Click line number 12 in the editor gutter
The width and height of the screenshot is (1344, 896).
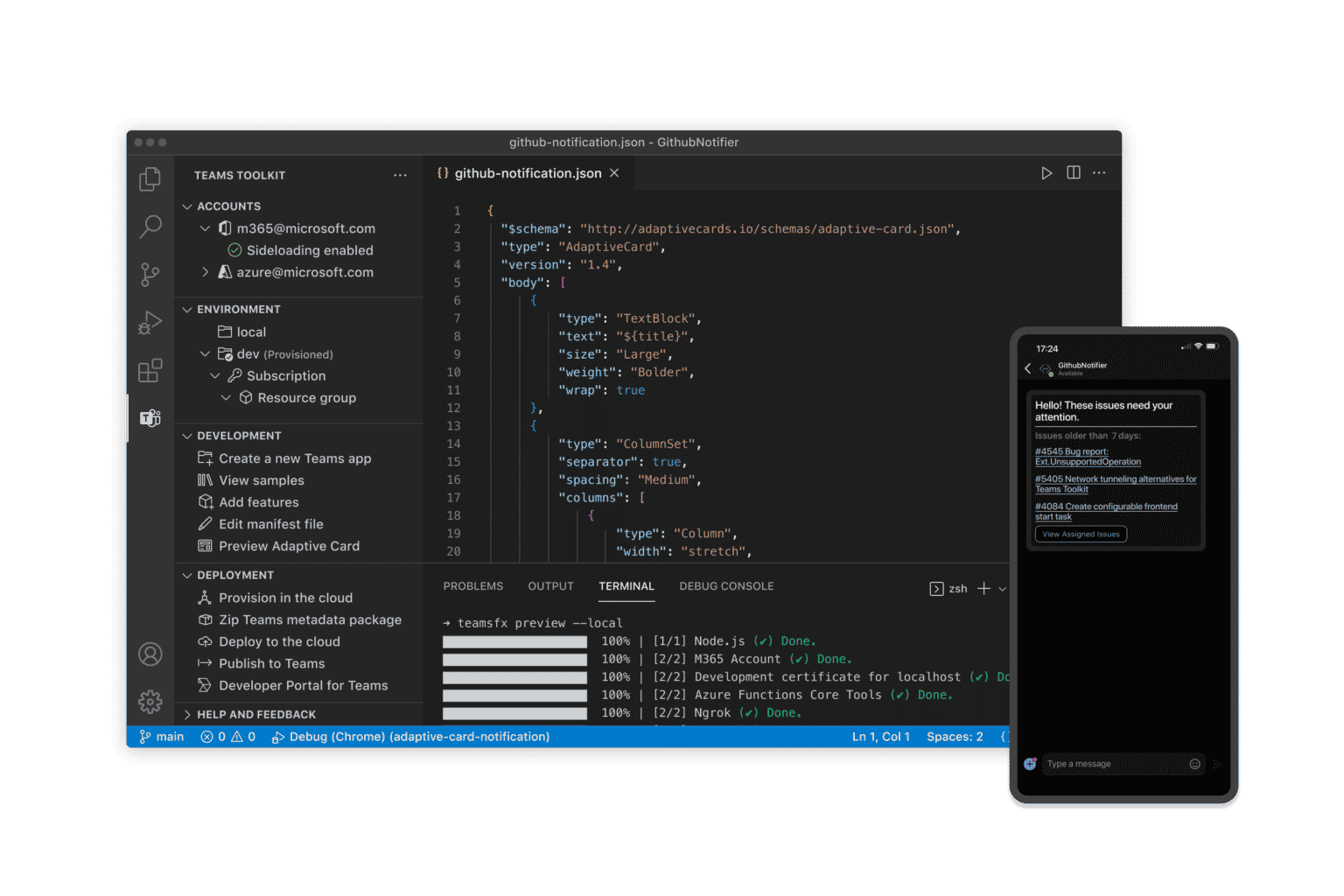(453, 408)
